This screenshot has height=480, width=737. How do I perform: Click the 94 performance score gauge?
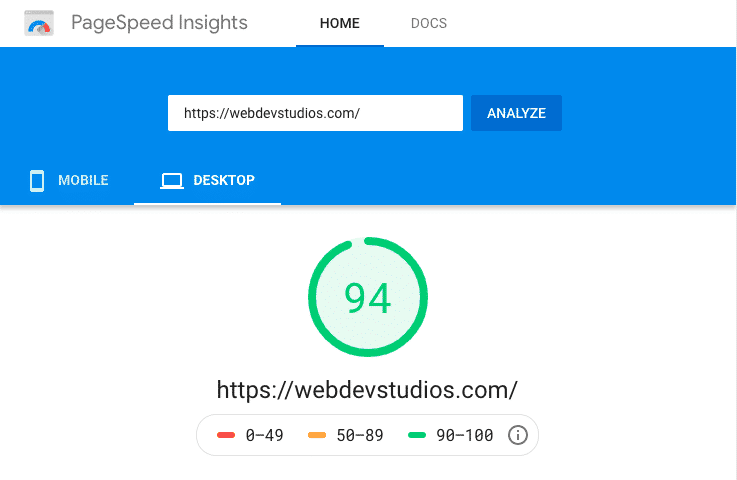[x=368, y=297]
